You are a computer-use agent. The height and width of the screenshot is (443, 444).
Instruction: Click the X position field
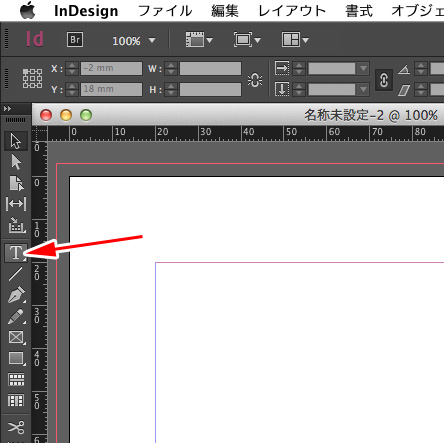tap(111, 68)
